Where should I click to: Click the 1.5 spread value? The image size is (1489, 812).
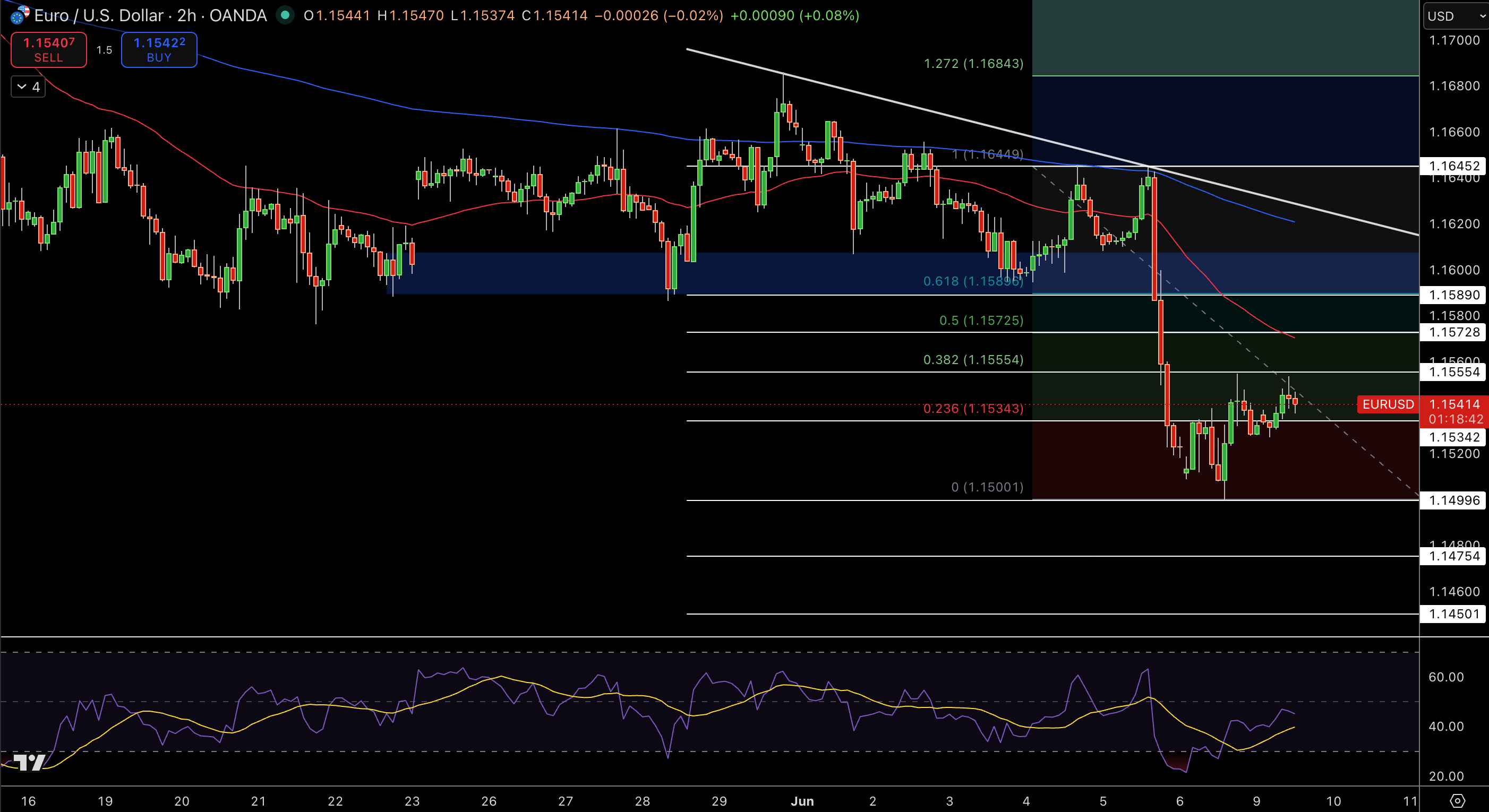(104, 50)
